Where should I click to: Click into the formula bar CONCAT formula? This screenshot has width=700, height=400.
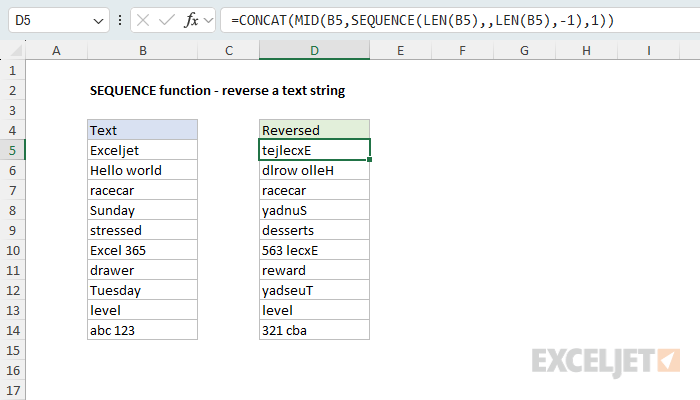pyautogui.click(x=422, y=20)
